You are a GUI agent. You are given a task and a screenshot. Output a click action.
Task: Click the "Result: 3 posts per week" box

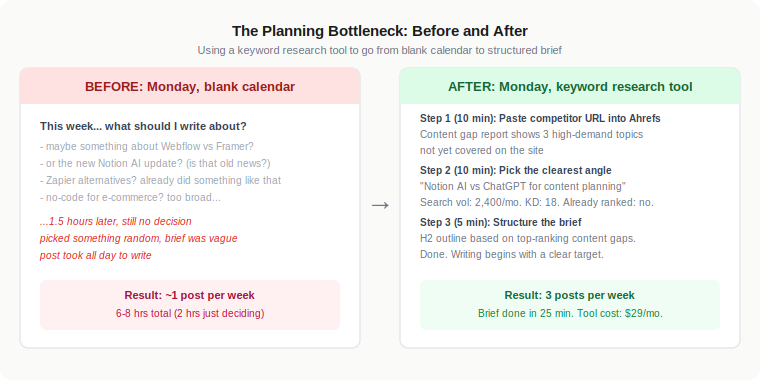coord(570,304)
